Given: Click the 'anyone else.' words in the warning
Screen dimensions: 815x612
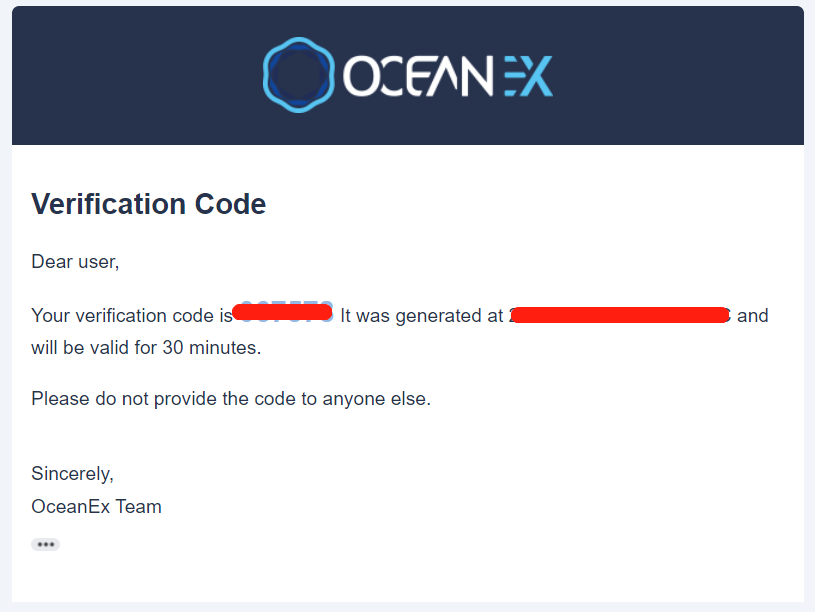Looking at the screenshot, I should point(376,399).
